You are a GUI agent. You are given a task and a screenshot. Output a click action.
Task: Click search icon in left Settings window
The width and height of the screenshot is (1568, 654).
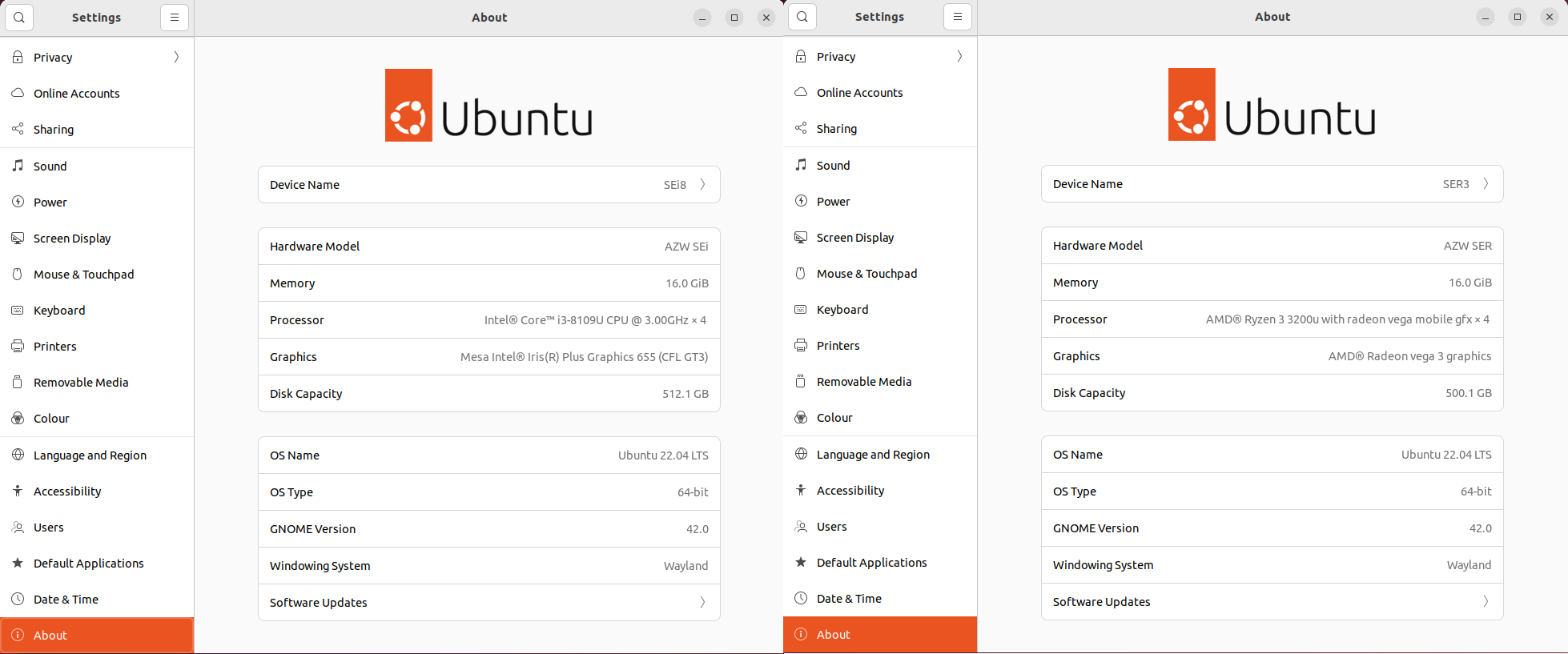coord(19,18)
